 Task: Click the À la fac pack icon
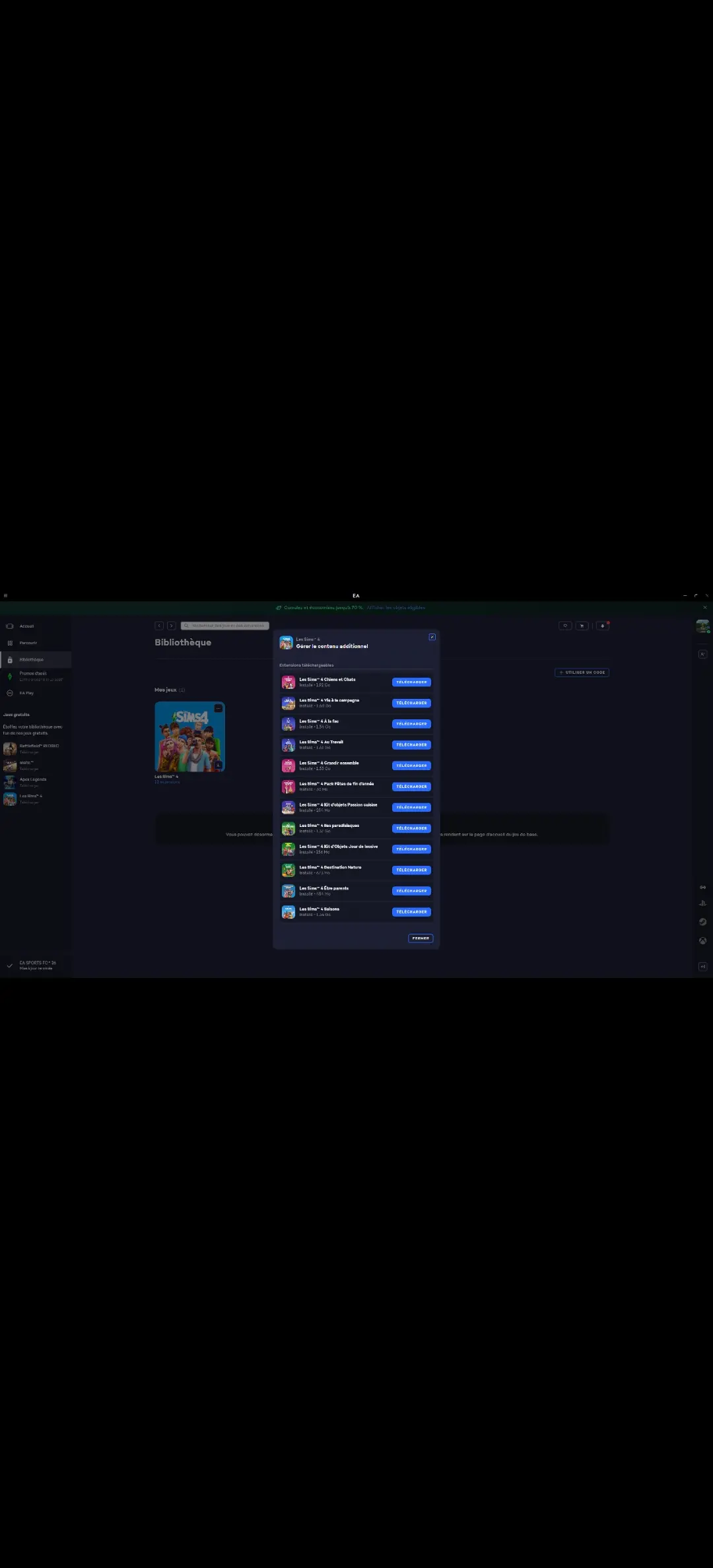[289, 724]
